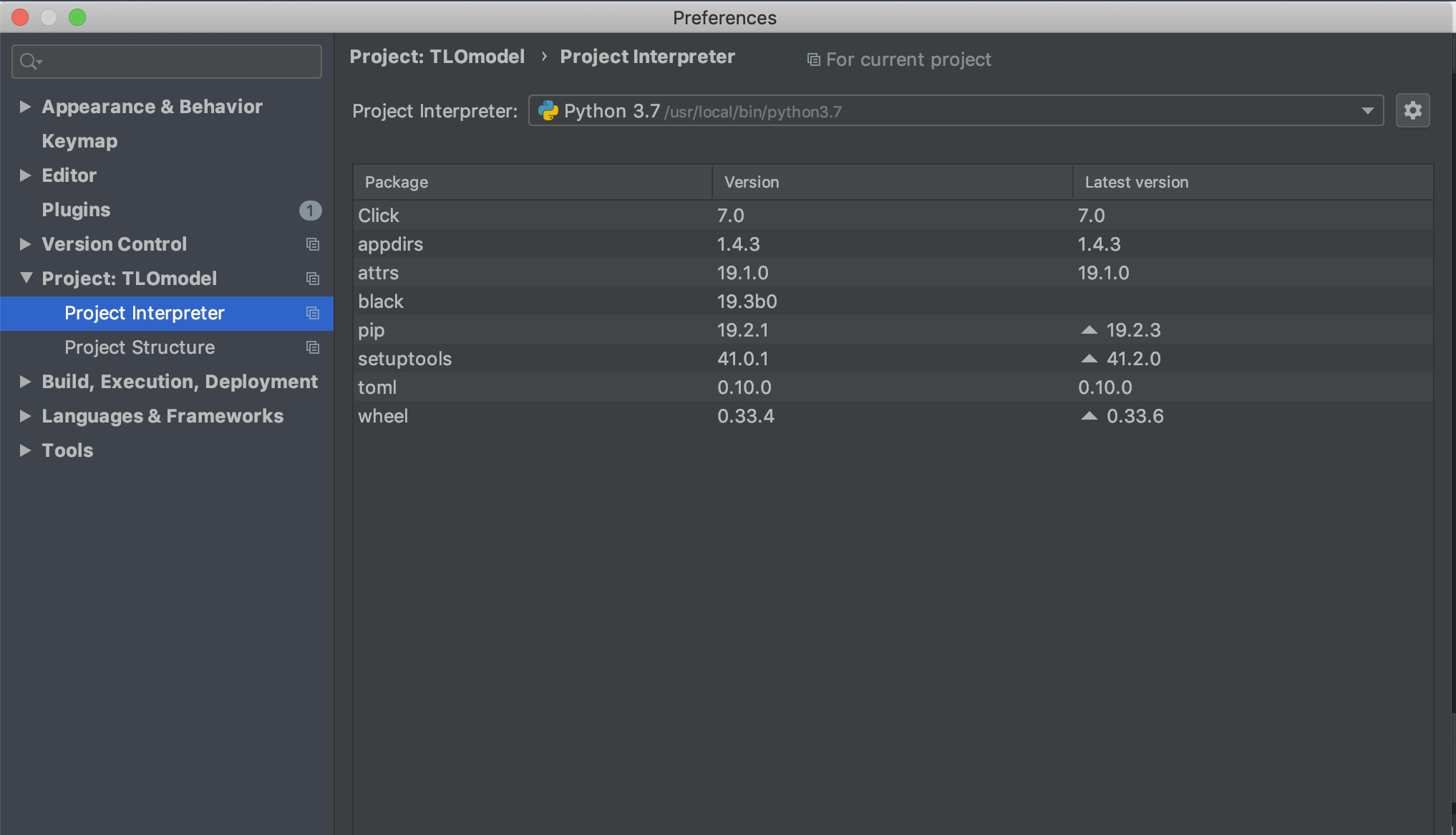Image resolution: width=1456 pixels, height=835 pixels.
Task: Select the attrs package row
Action: (893, 273)
